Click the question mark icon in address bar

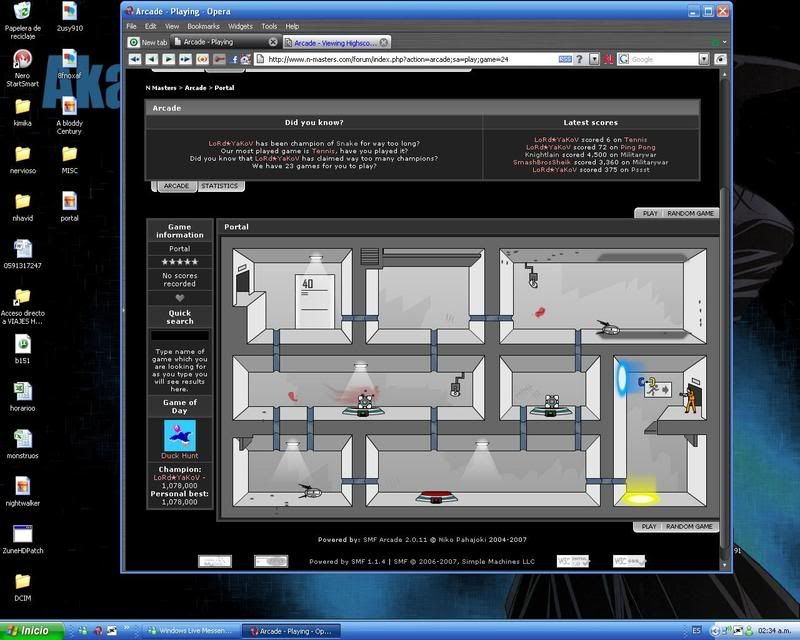point(579,59)
